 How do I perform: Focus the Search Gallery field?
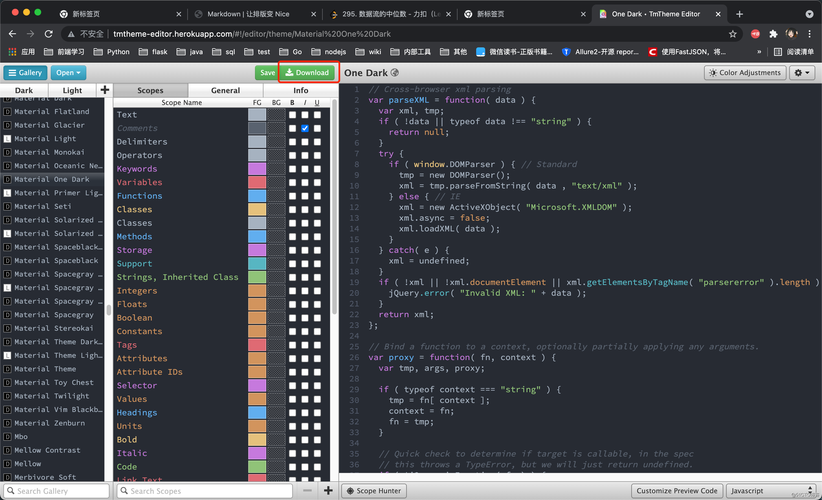(56, 491)
